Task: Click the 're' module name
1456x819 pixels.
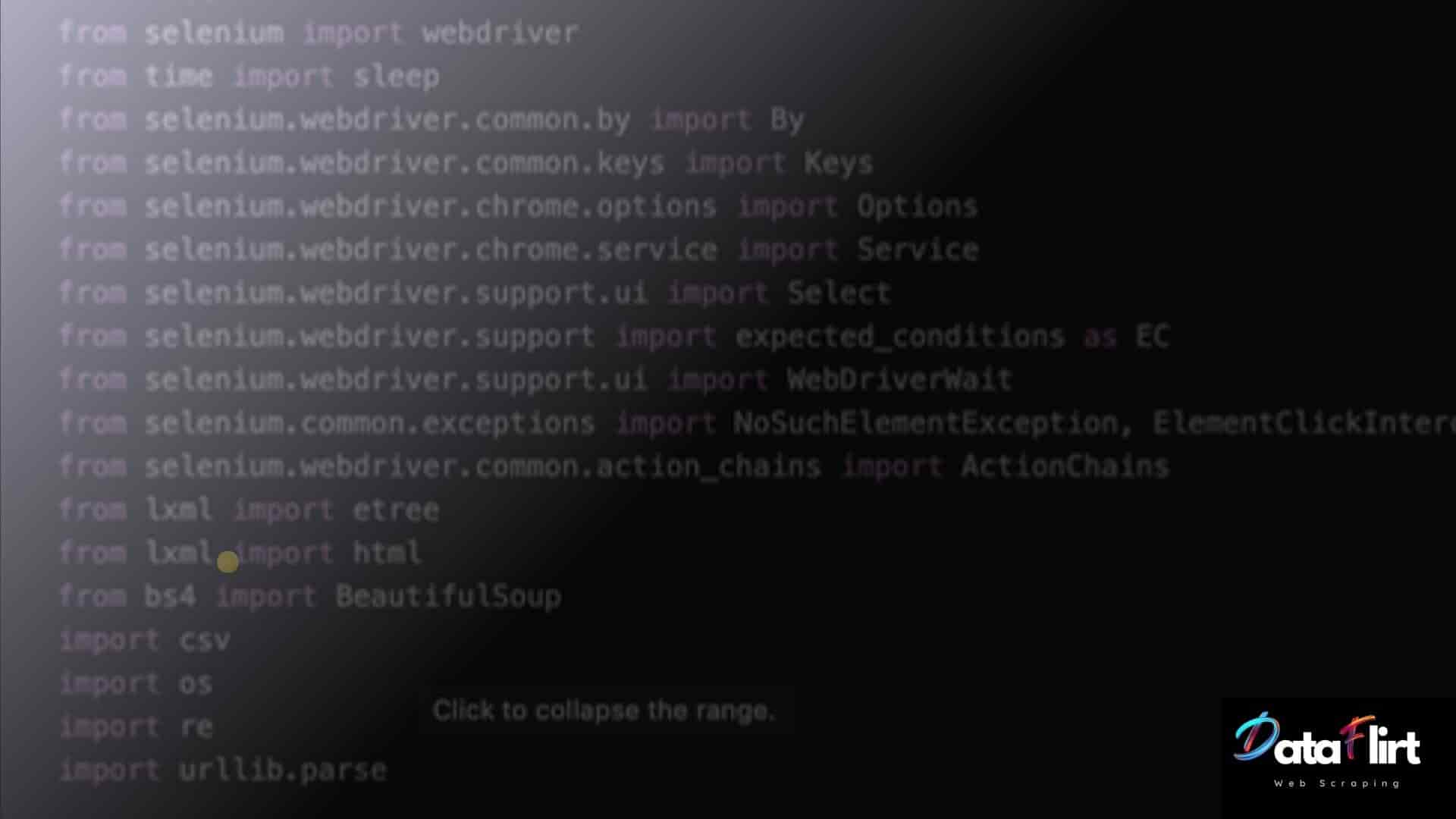Action: pyautogui.click(x=196, y=726)
